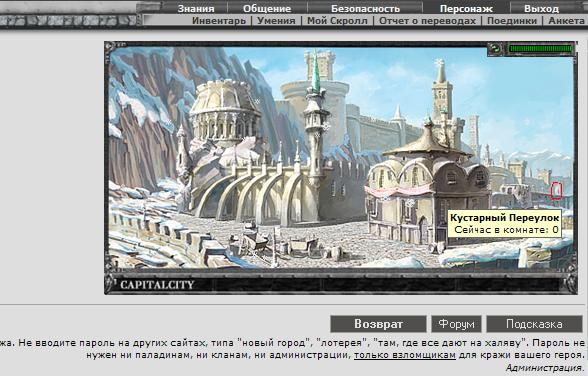This screenshot has height=376, width=588.
Task: Open the Персонаж menu
Action: tap(466, 8)
